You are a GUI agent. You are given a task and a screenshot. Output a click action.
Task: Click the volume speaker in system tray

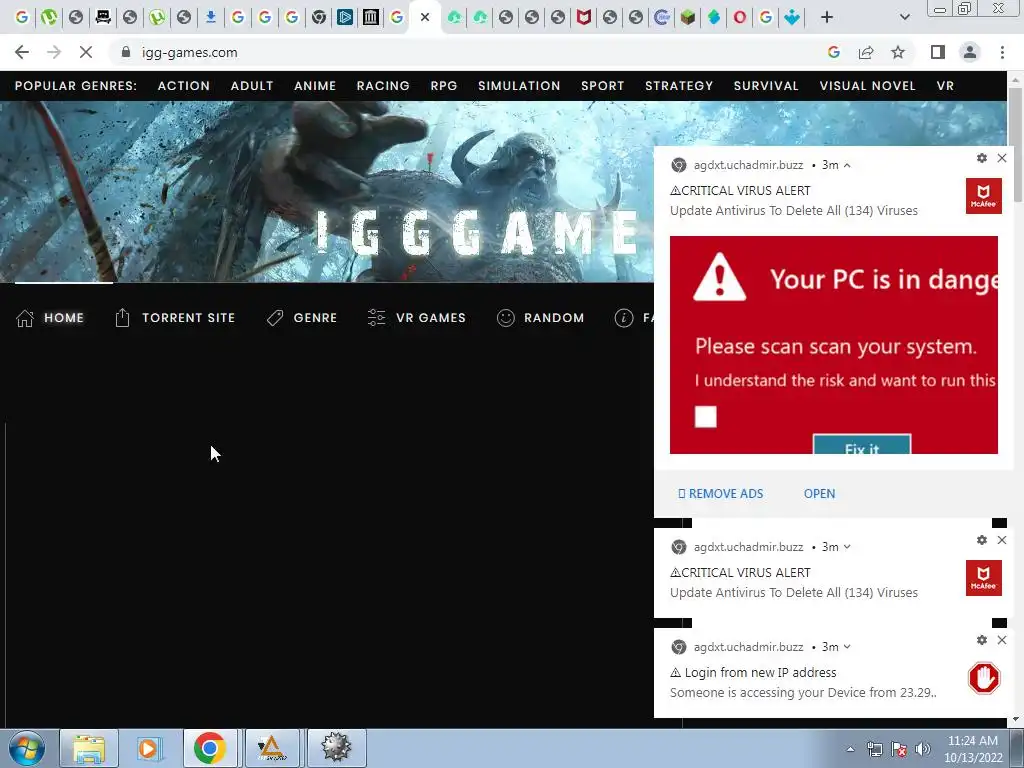923,749
